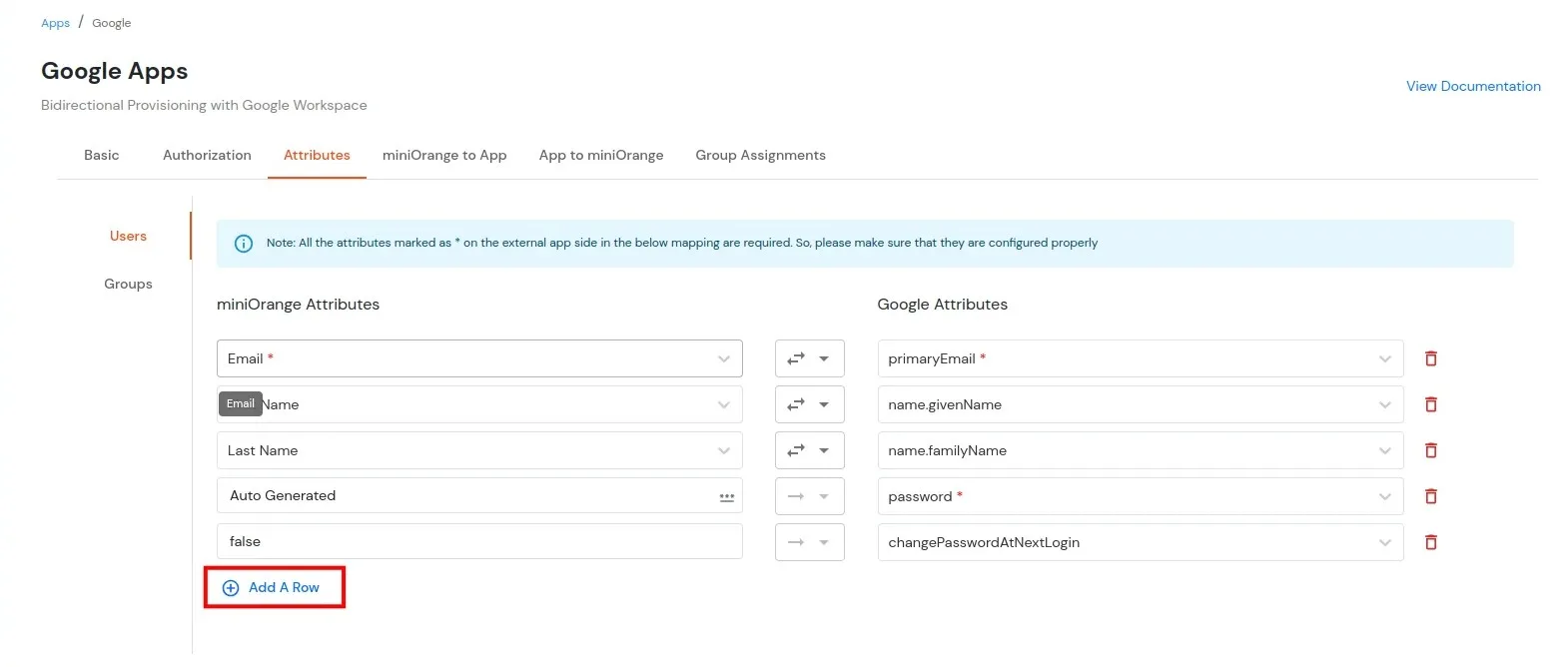Image resolution: width=1568 pixels, height=667 pixels.
Task: Click the miniOrange Attributes column heading
Action: (298, 305)
